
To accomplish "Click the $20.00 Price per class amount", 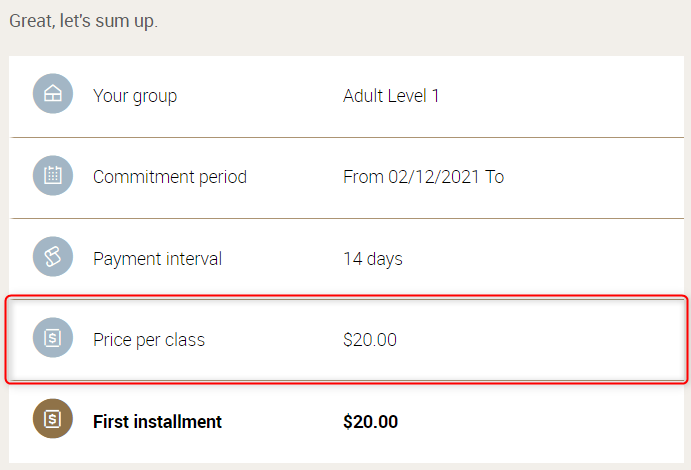I will click(370, 340).
